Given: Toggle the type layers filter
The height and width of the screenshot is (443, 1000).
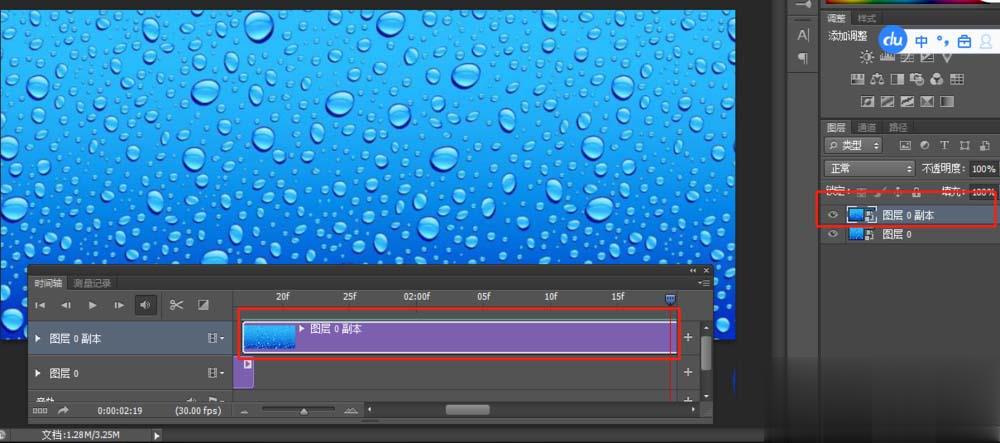Looking at the screenshot, I should 945,145.
